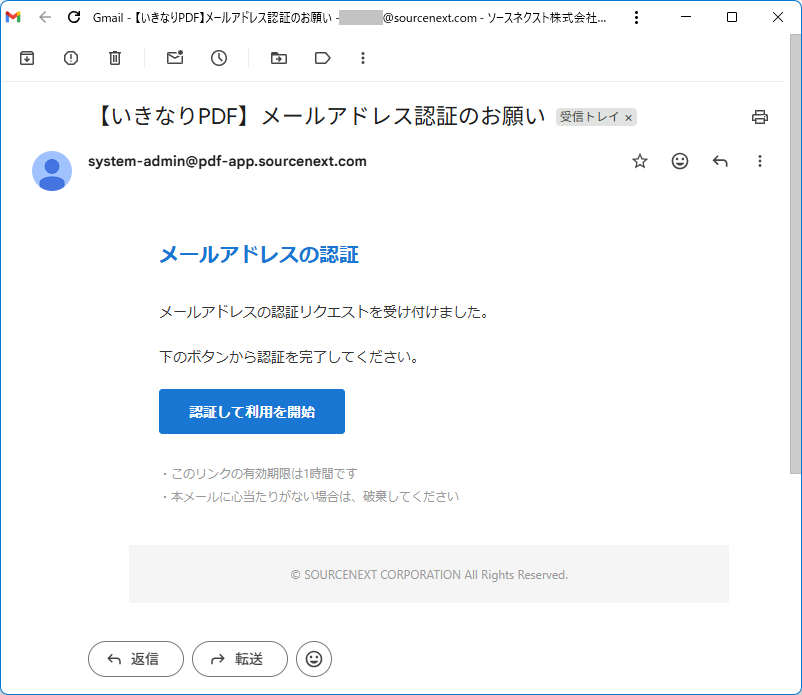Mark the email as unread
This screenshot has width=802, height=695.
coord(175,58)
